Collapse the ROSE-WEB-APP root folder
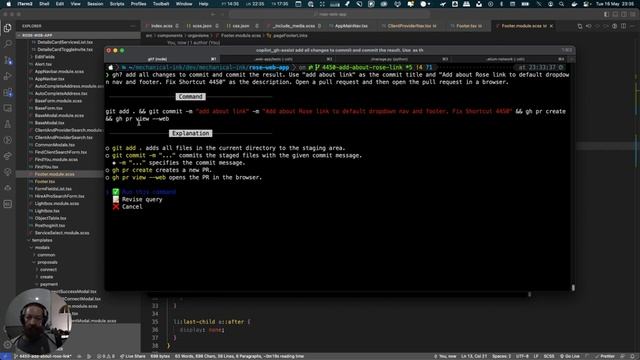The image size is (640, 360). coord(78,36)
